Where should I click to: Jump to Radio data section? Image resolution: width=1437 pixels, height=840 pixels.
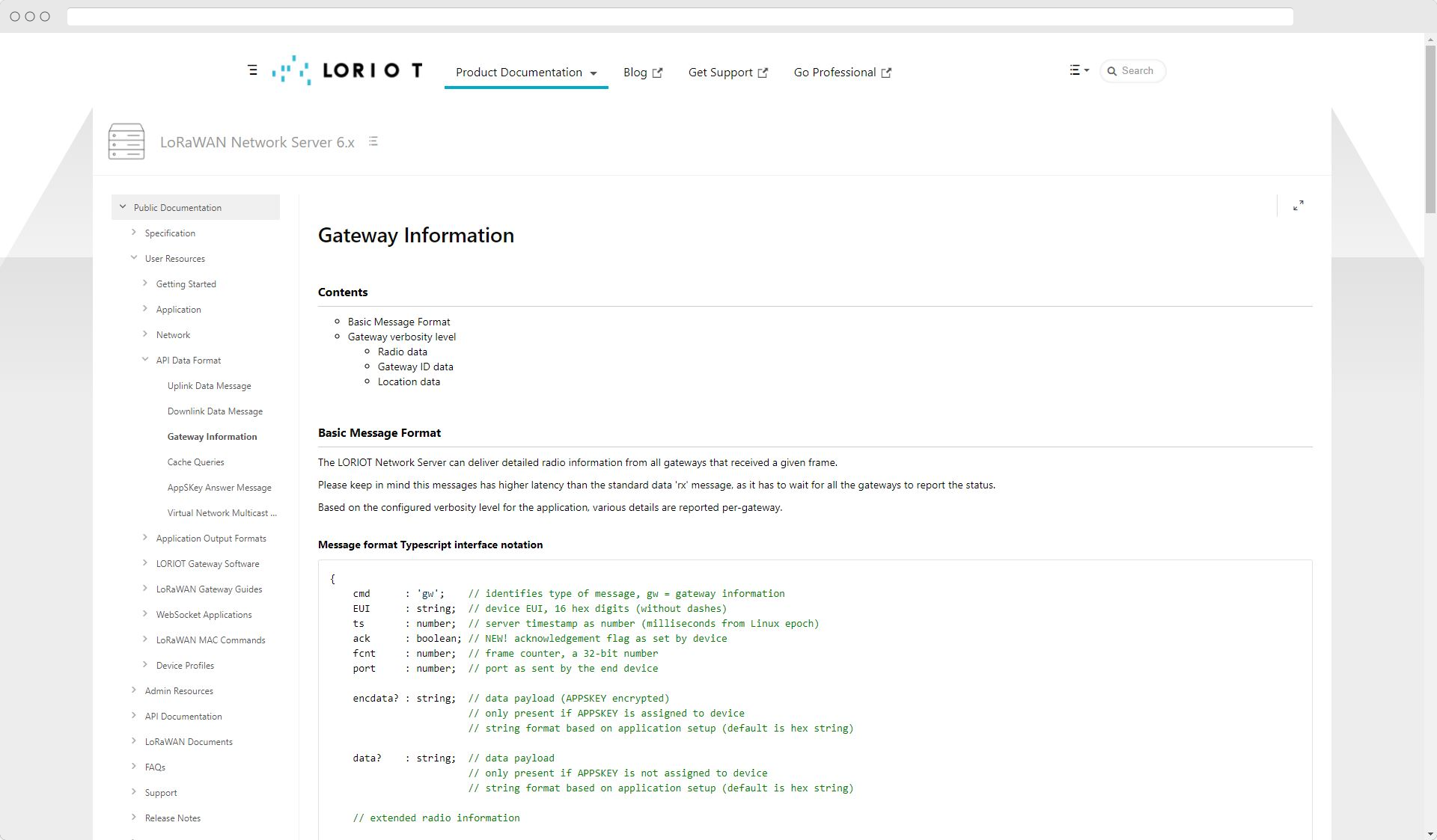(403, 352)
